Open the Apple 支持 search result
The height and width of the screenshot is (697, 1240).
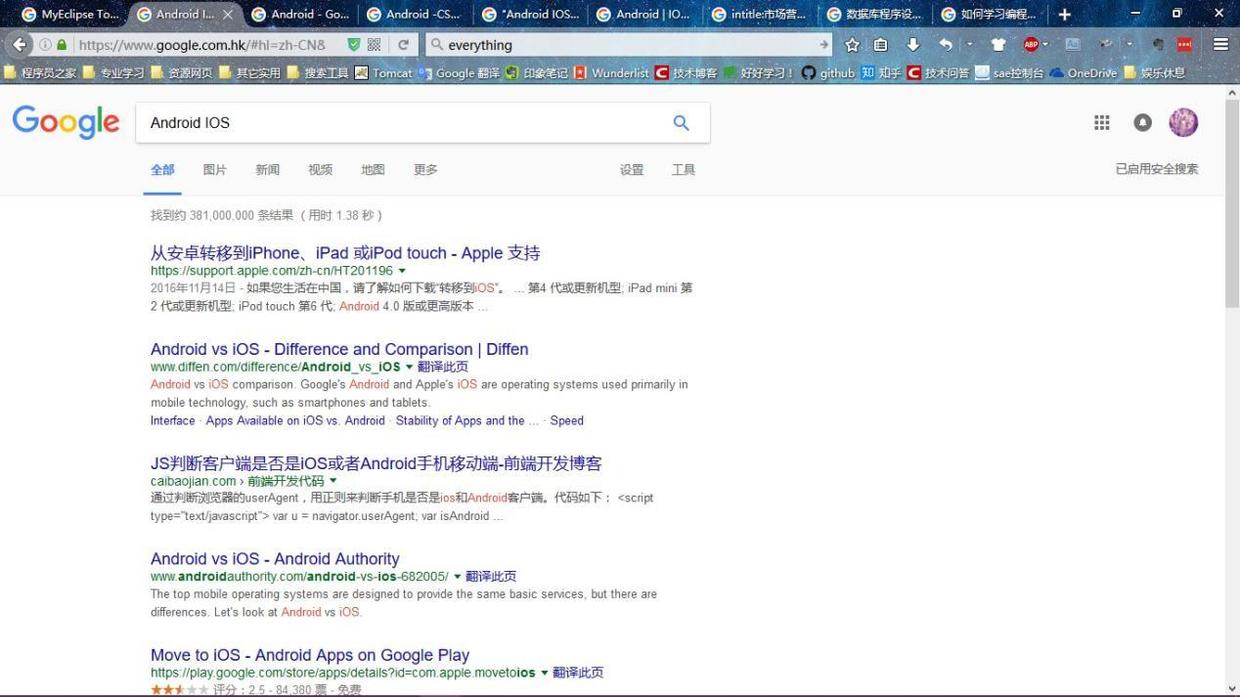click(x=345, y=253)
